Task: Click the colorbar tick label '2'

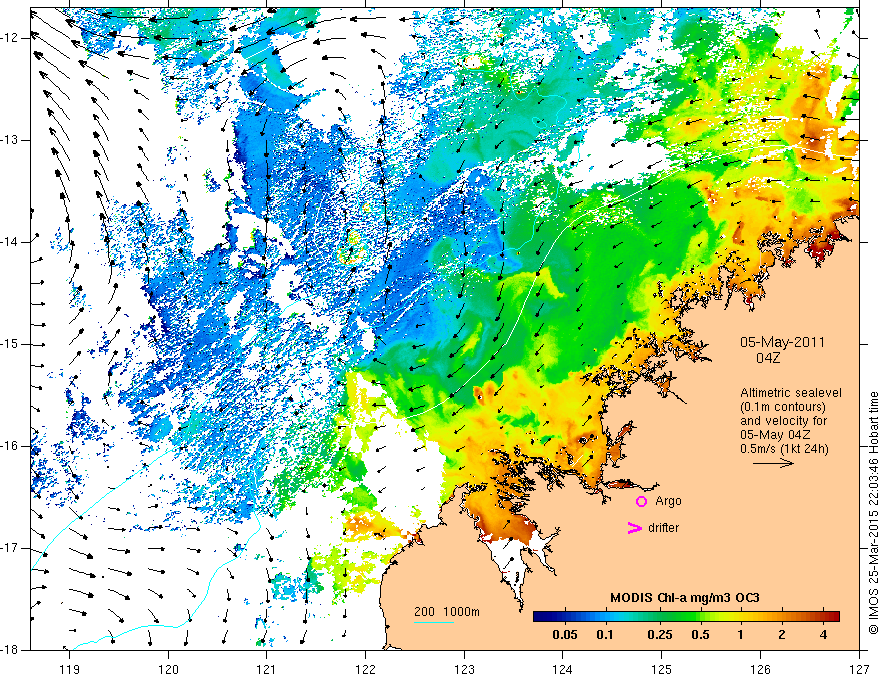Action: 782,635
